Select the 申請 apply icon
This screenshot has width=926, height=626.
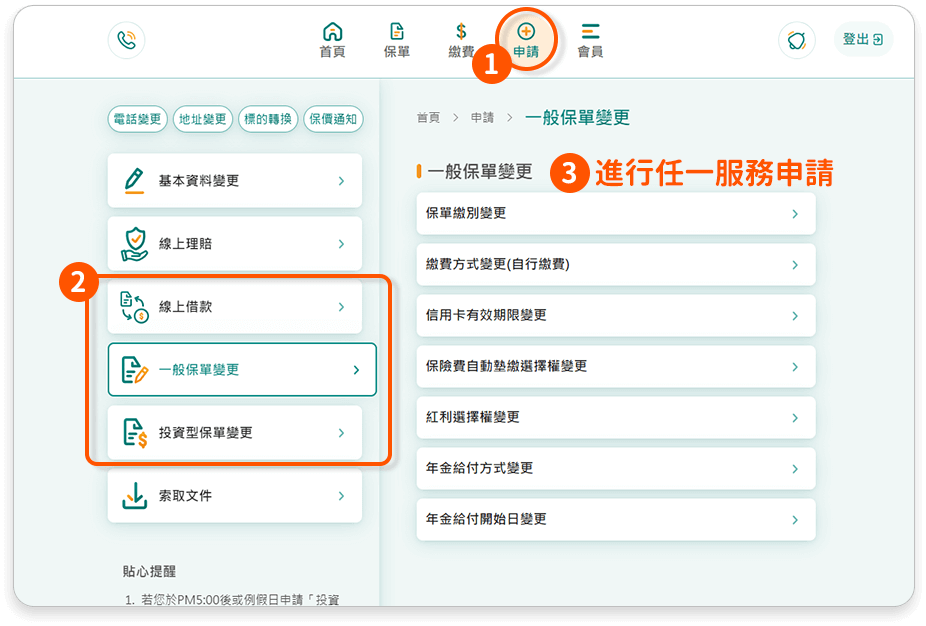526,32
